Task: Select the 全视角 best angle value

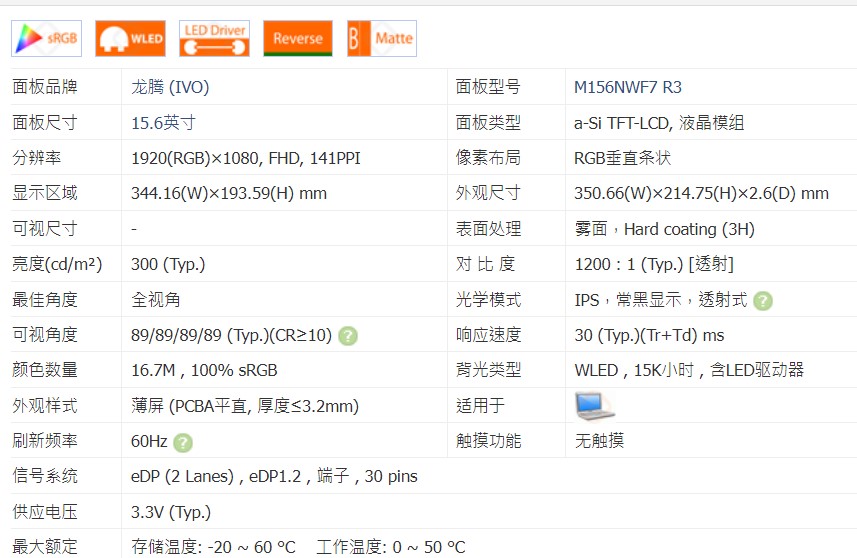Action: [x=155, y=299]
